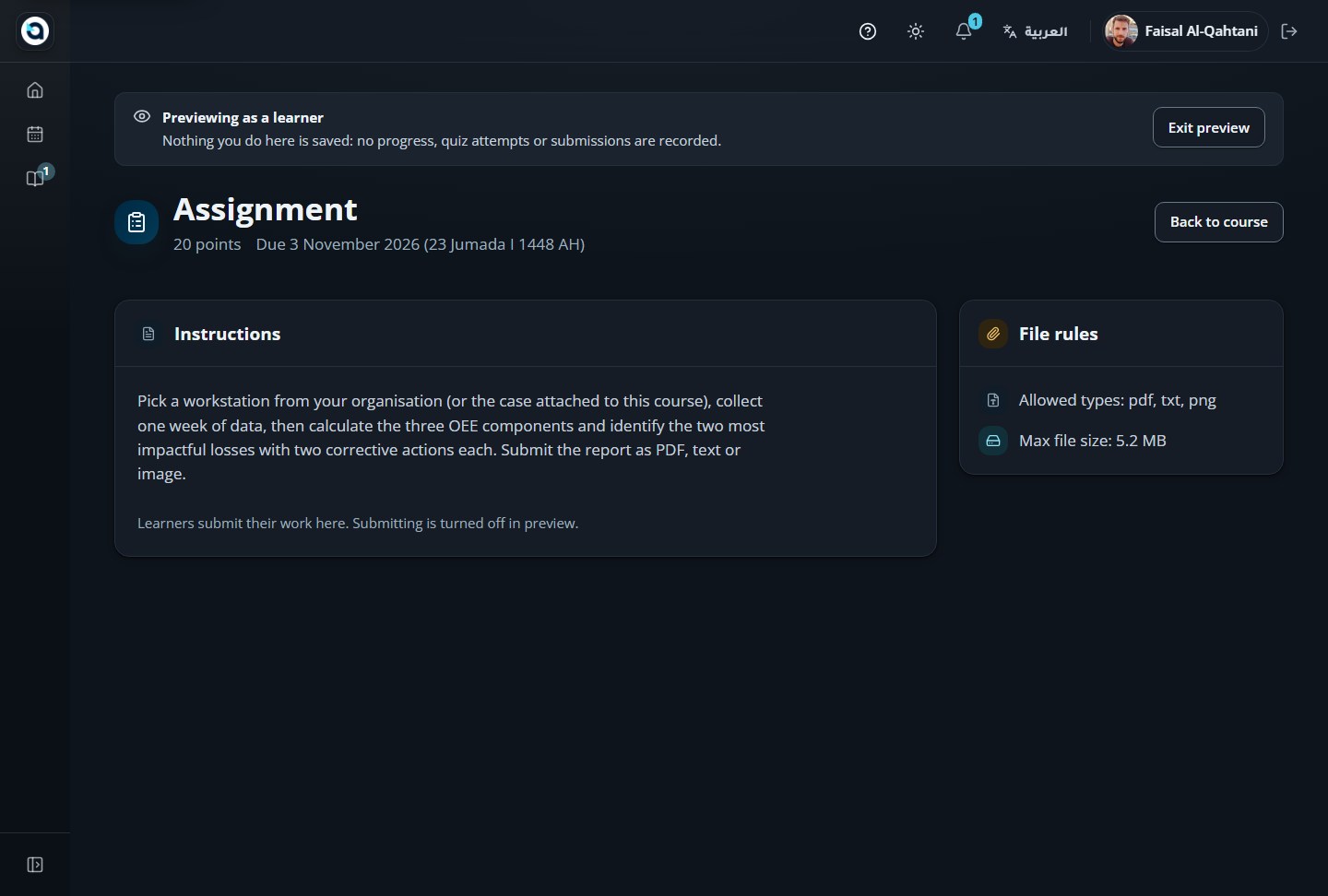Click the Back to course button

coord(1218,222)
